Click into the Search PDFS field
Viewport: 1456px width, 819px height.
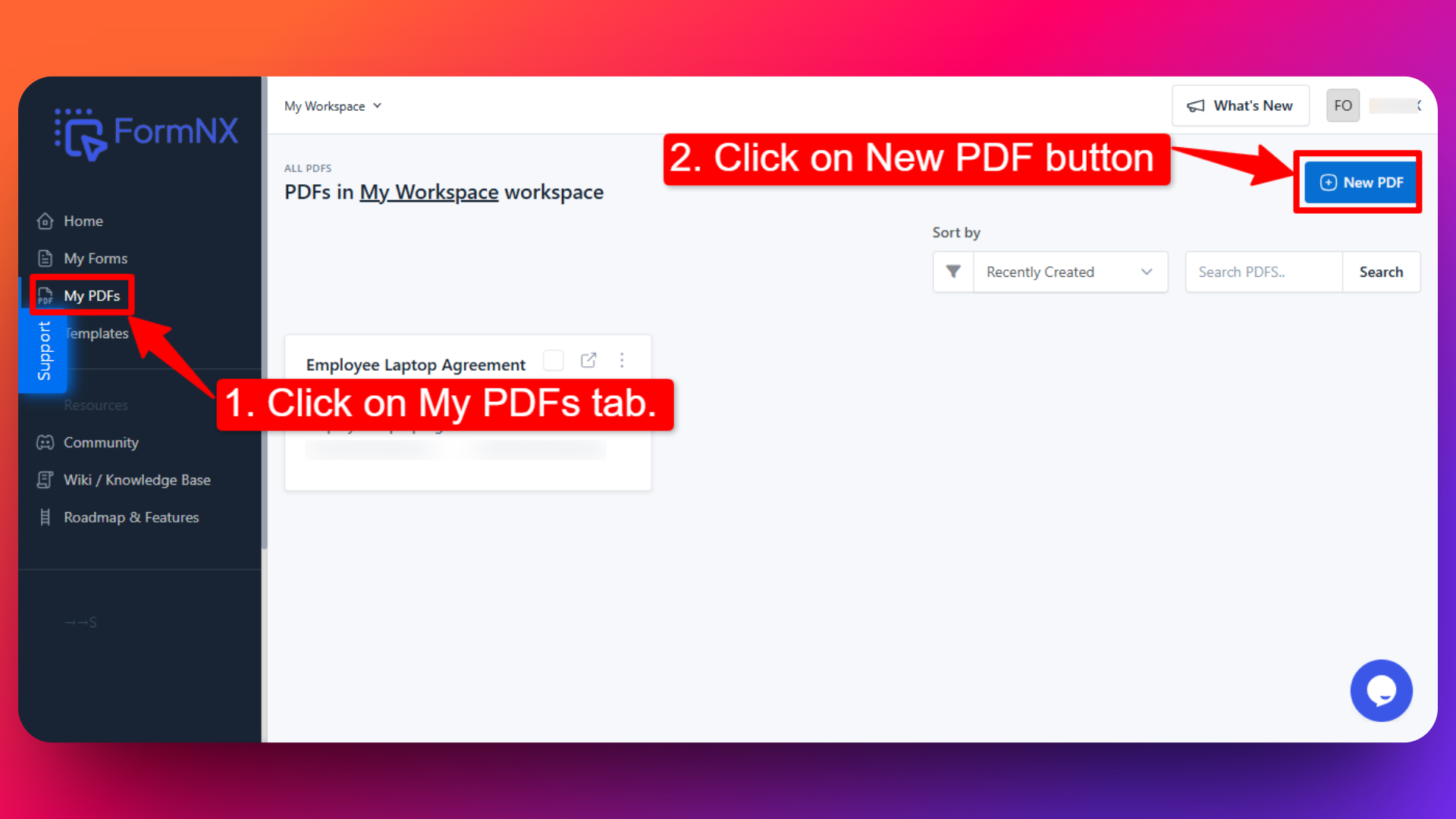[x=1263, y=271]
